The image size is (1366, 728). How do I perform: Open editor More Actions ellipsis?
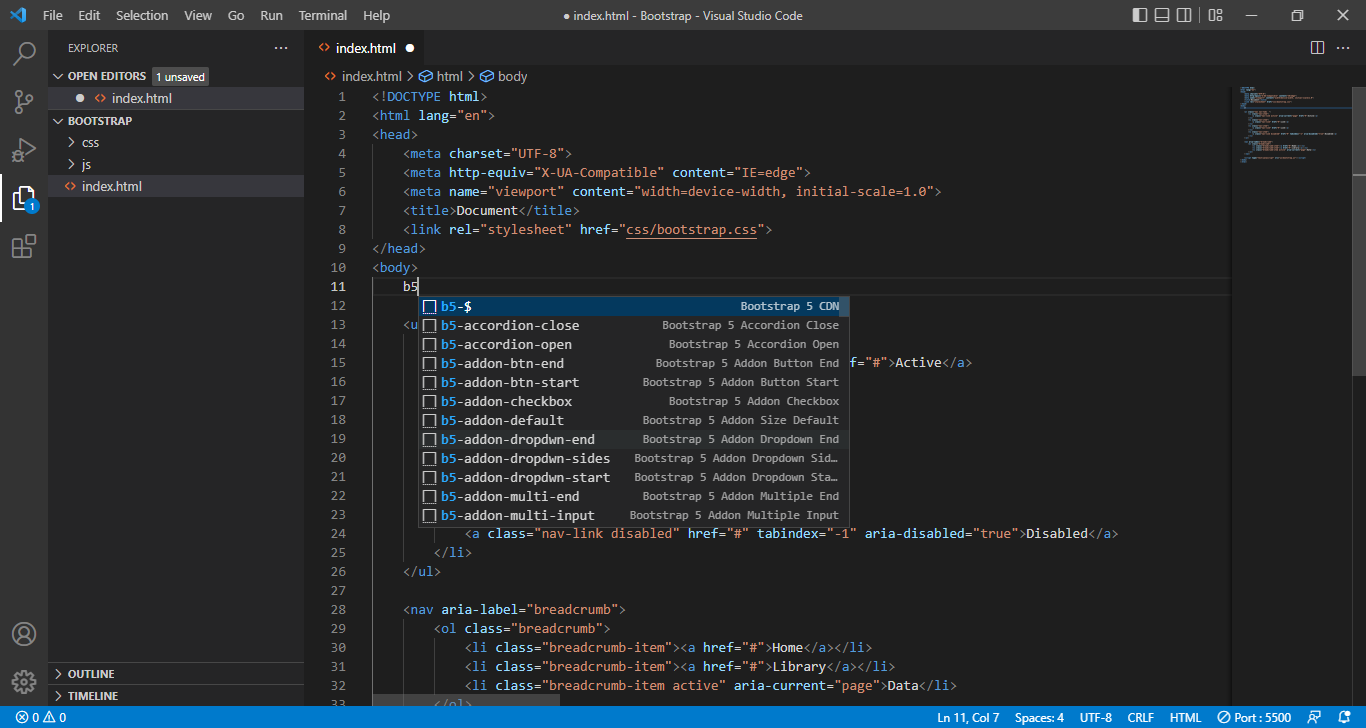(x=1343, y=48)
